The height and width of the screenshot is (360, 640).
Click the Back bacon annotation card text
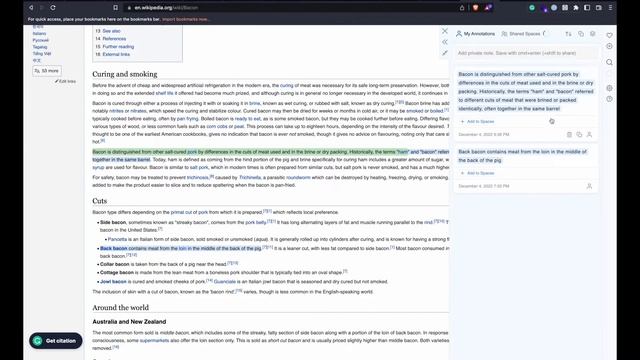coord(522,156)
